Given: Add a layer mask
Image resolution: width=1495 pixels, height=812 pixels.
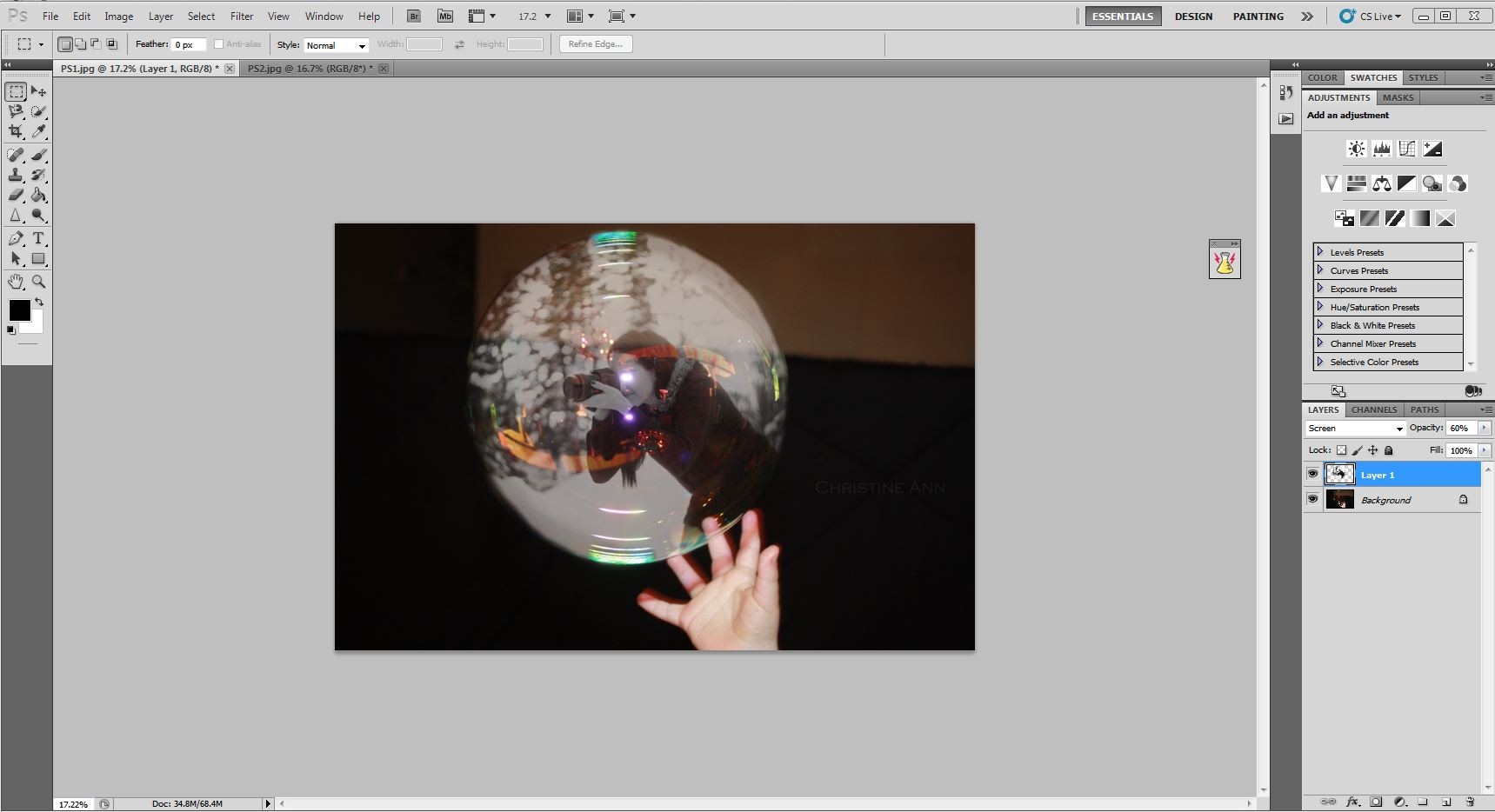Looking at the screenshot, I should (1376, 802).
